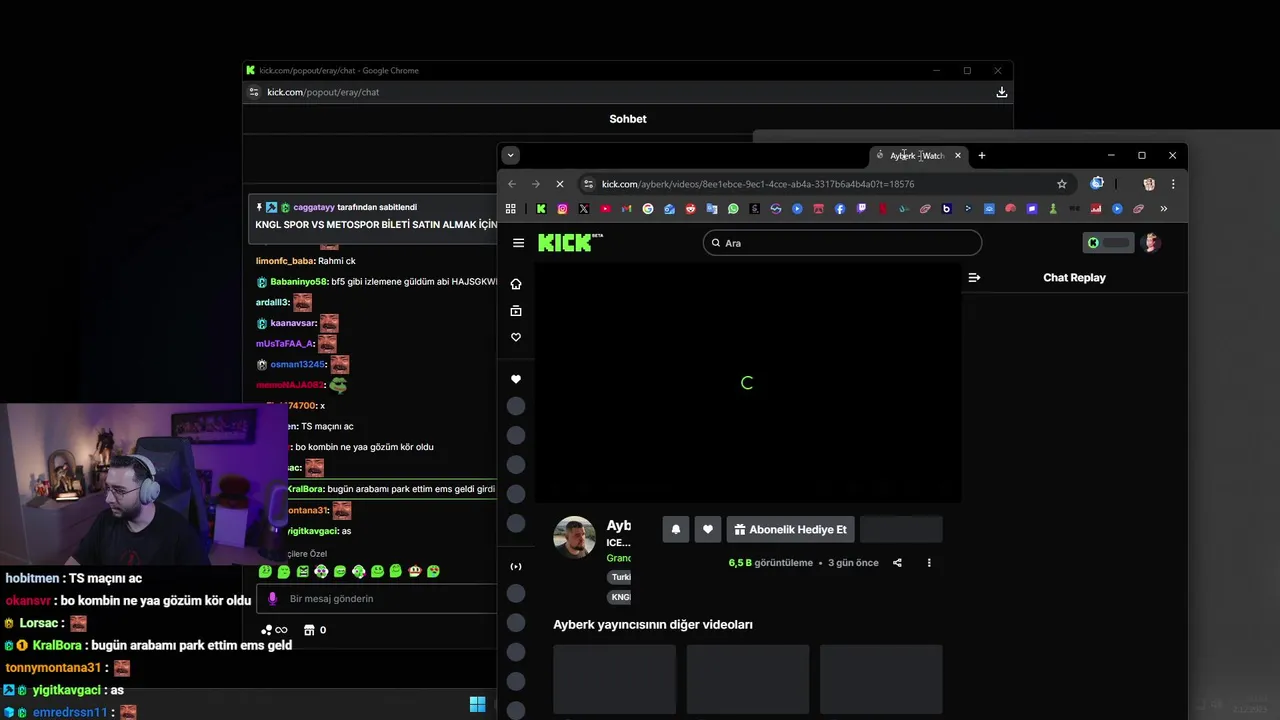Open second video thumbnail under diğer videoları
This screenshot has width=1280, height=720.
coord(748,679)
